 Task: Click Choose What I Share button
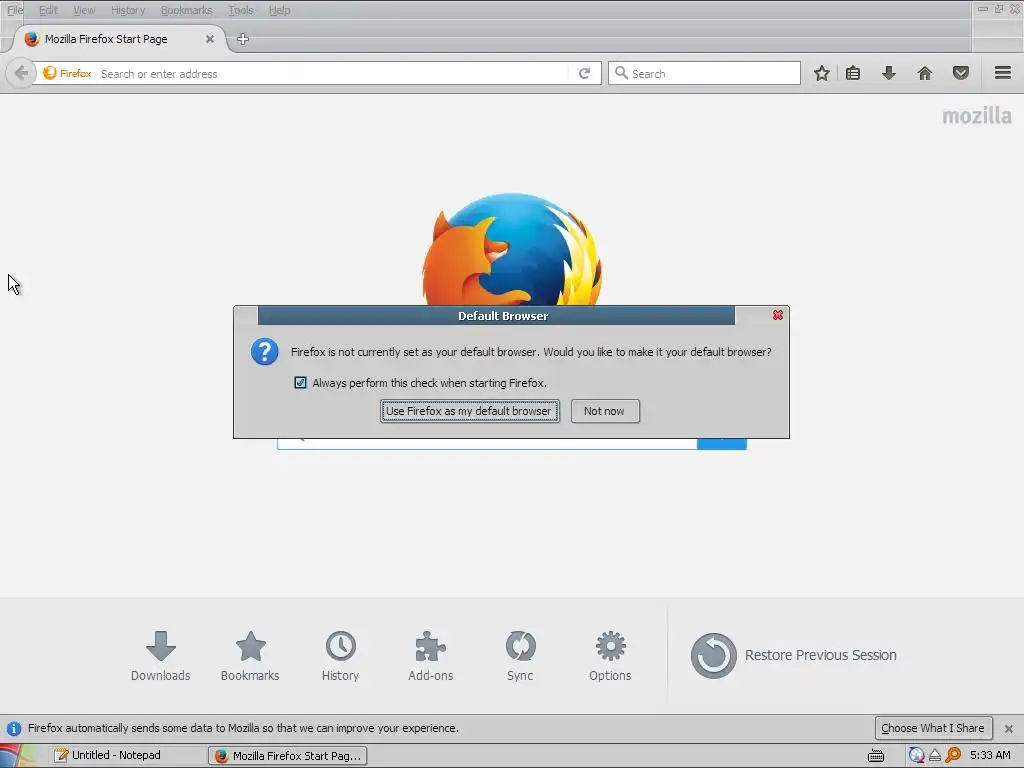click(x=933, y=728)
